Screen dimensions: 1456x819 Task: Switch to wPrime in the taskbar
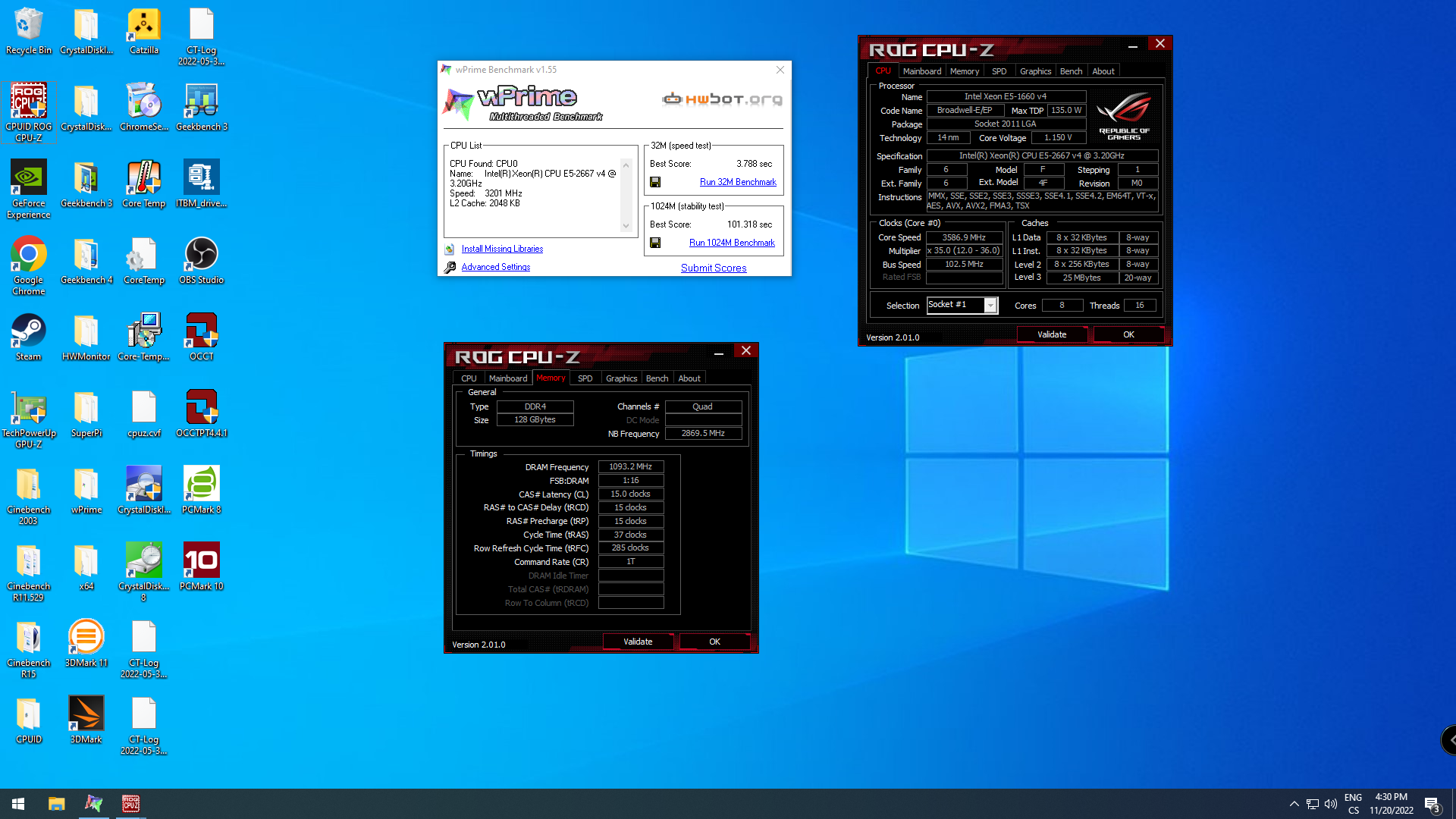94,804
